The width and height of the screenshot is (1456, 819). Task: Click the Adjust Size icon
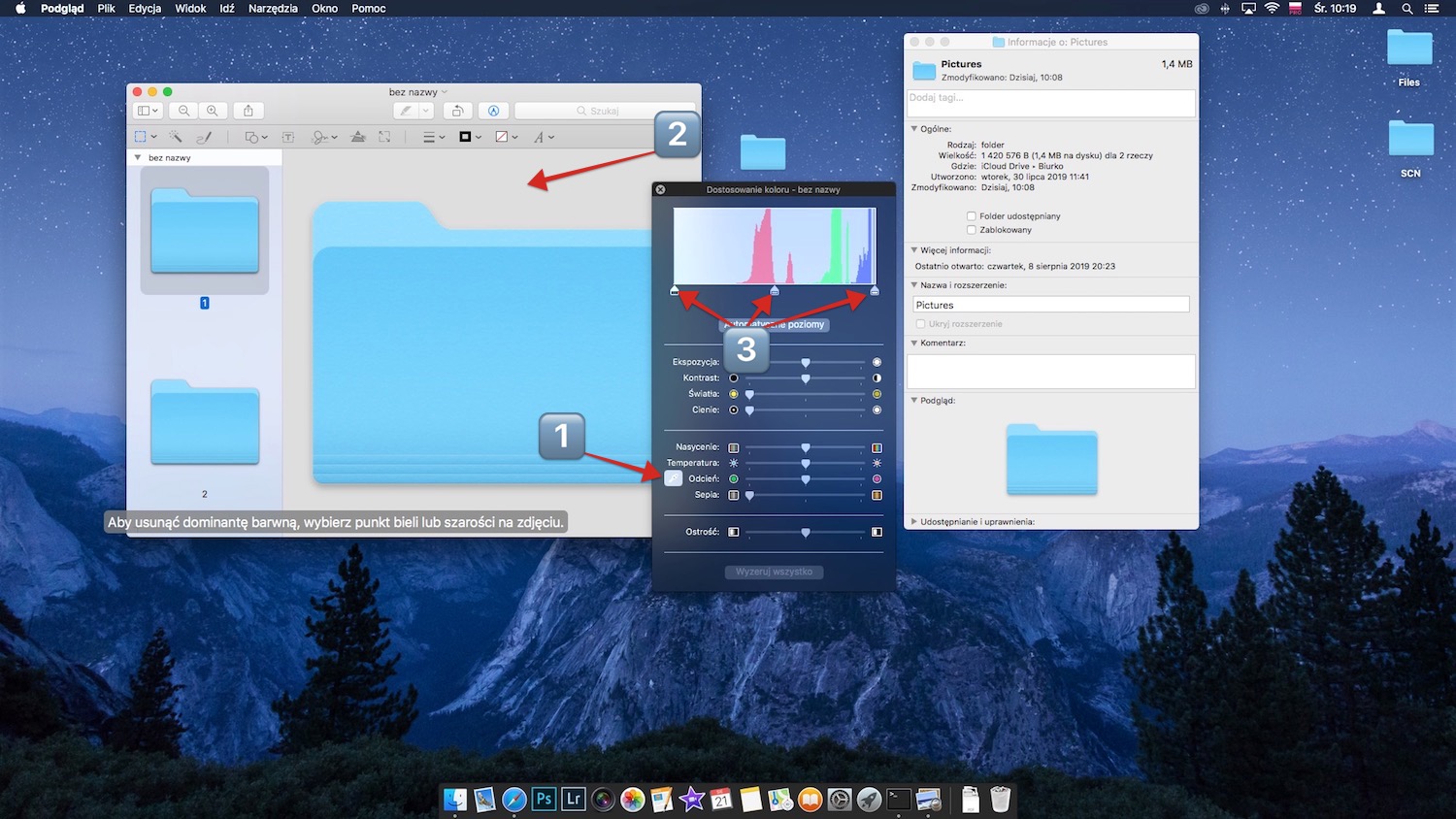[x=385, y=136]
